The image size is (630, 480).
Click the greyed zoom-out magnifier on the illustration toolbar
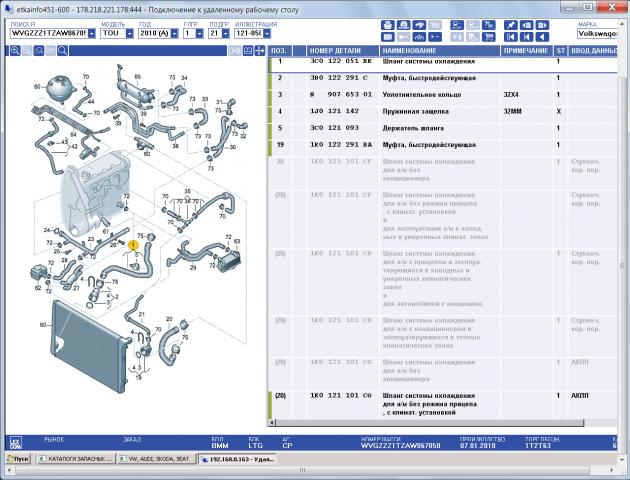[x=27, y=51]
